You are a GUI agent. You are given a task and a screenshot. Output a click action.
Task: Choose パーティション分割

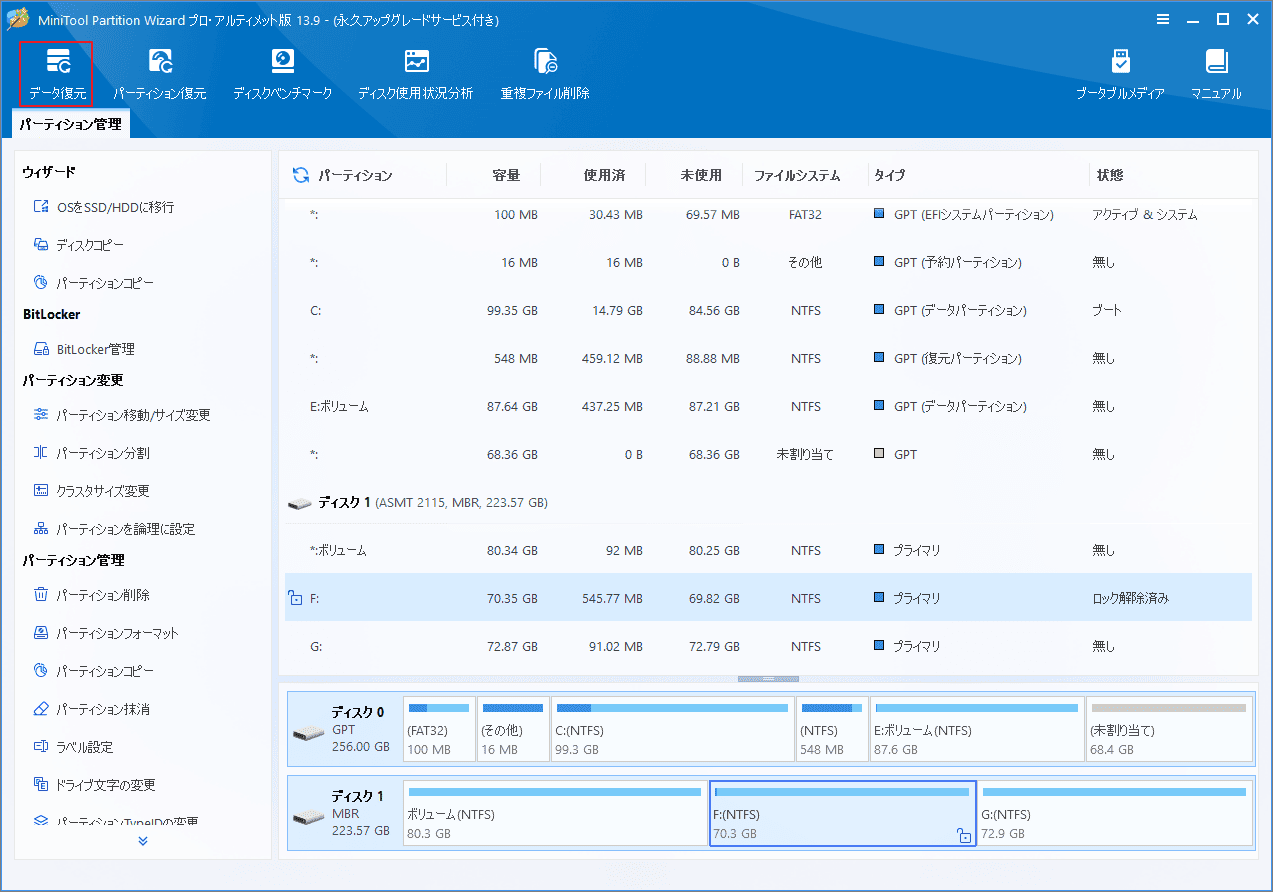click(x=91, y=453)
